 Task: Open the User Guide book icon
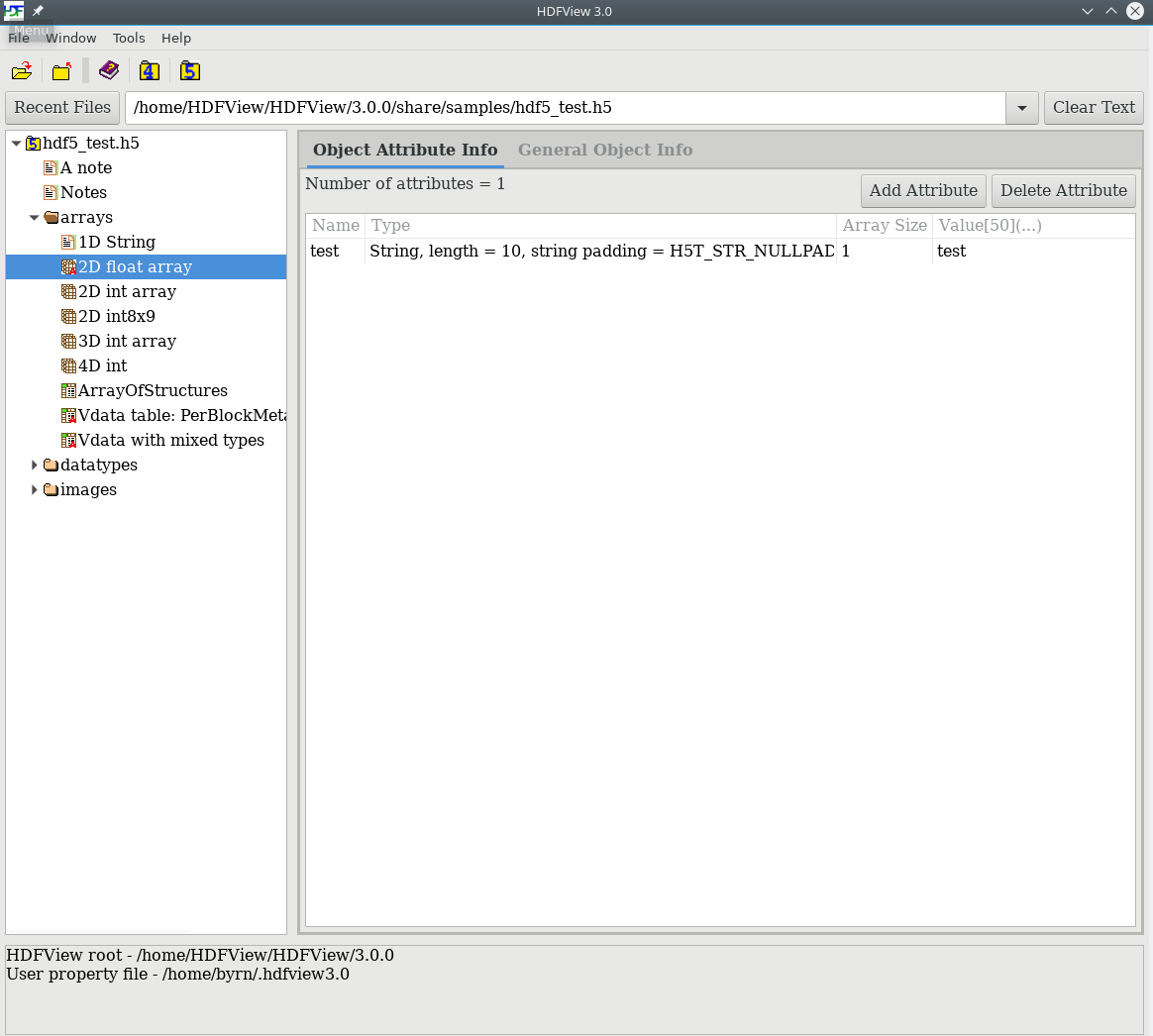(109, 70)
